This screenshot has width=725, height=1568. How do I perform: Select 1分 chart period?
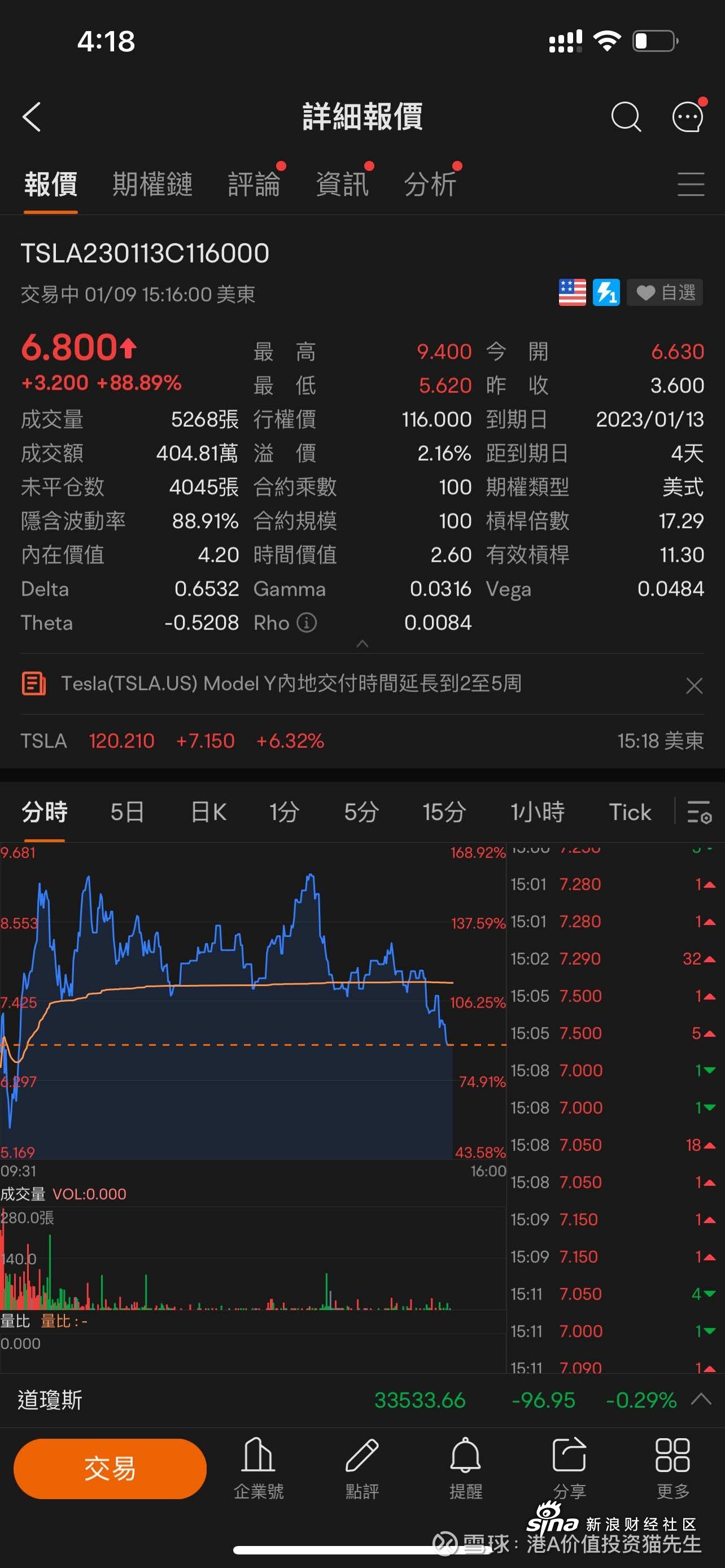(x=284, y=812)
